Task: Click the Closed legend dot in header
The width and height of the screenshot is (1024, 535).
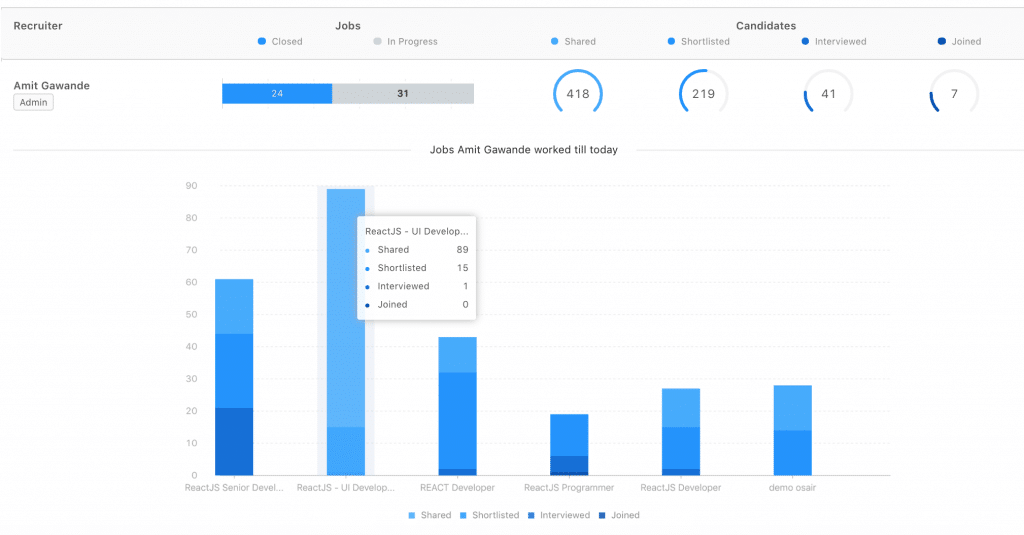Action: click(262, 41)
